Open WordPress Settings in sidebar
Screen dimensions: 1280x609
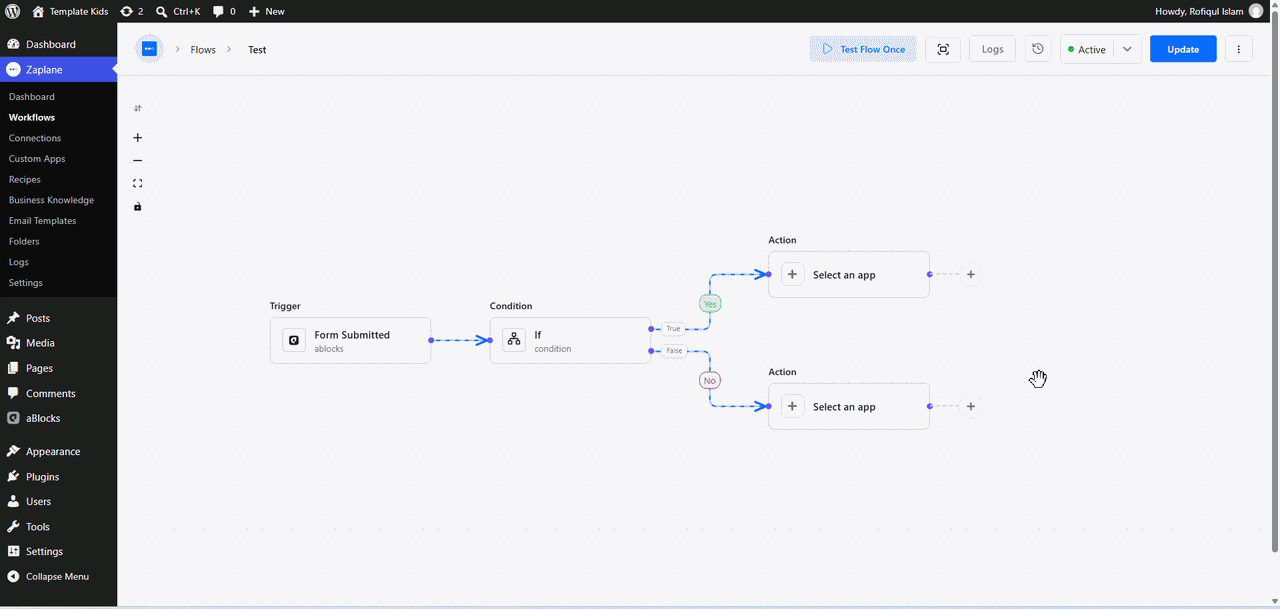58,552
